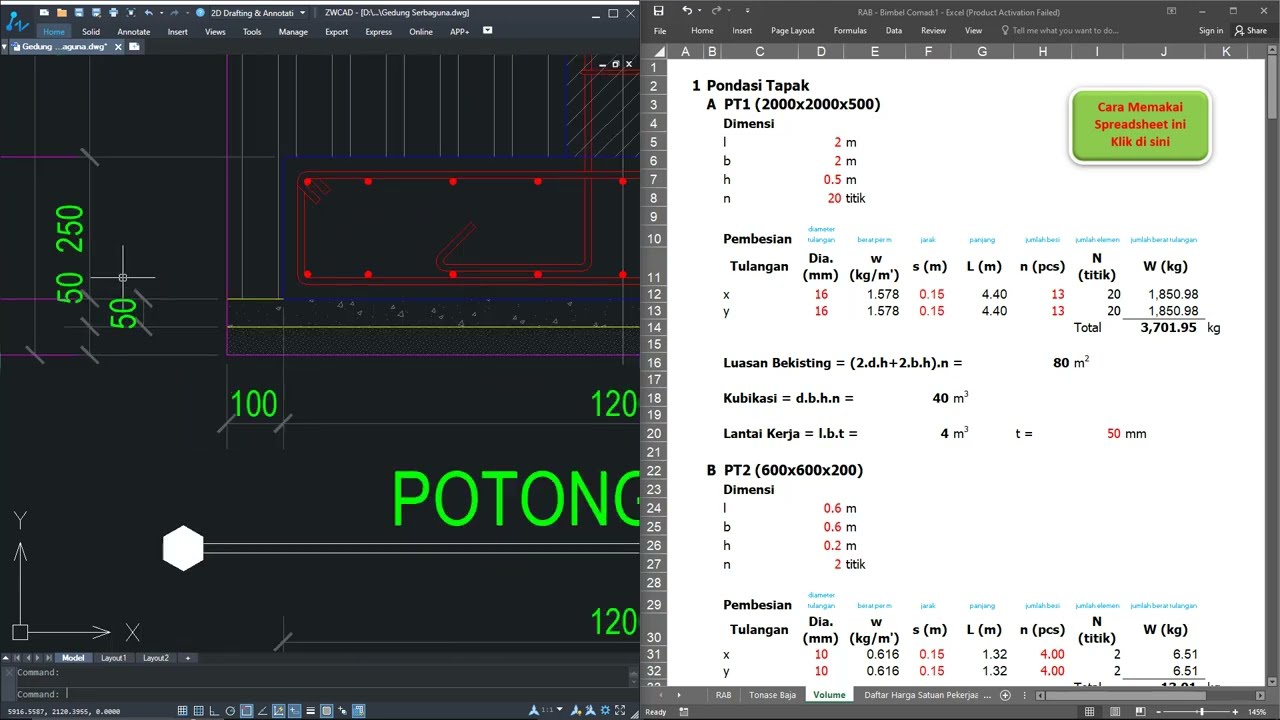Click the ZWCAD application logo button
The width and height of the screenshot is (1280, 720).
[17, 24]
